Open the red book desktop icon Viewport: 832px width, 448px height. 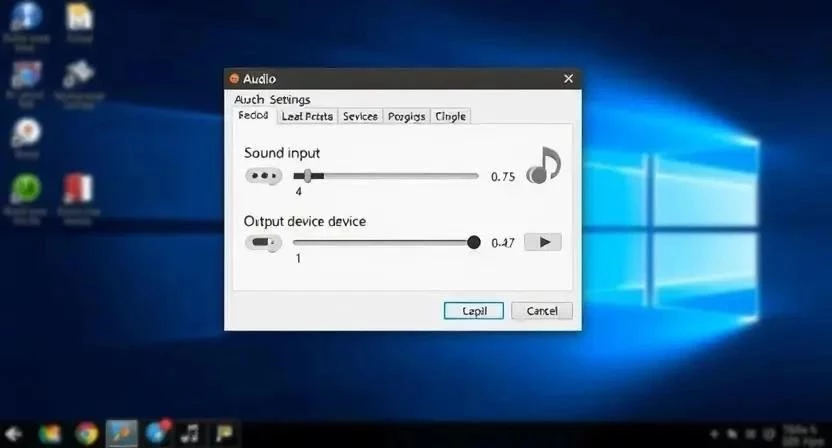coord(78,188)
